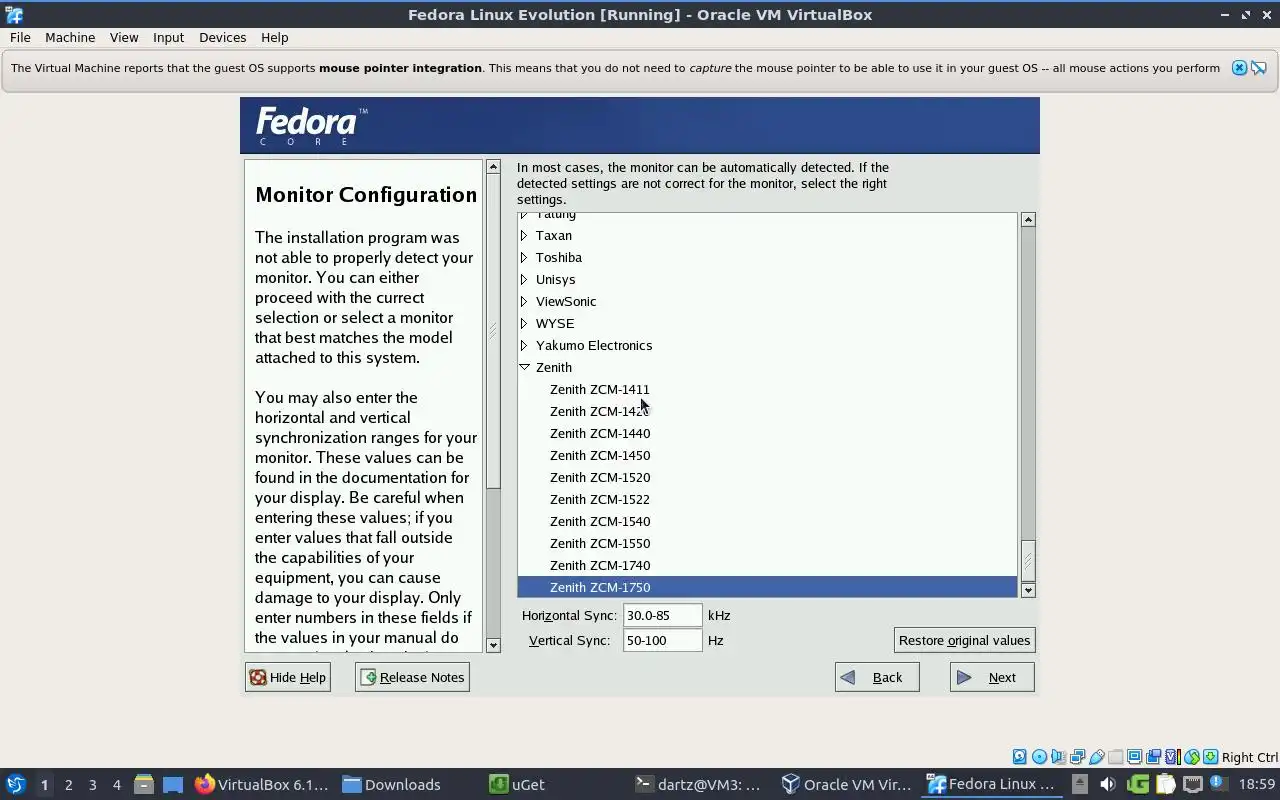1280x800 pixels.
Task: Select Zenith ZCM-1750 monitor
Action: pos(767,587)
